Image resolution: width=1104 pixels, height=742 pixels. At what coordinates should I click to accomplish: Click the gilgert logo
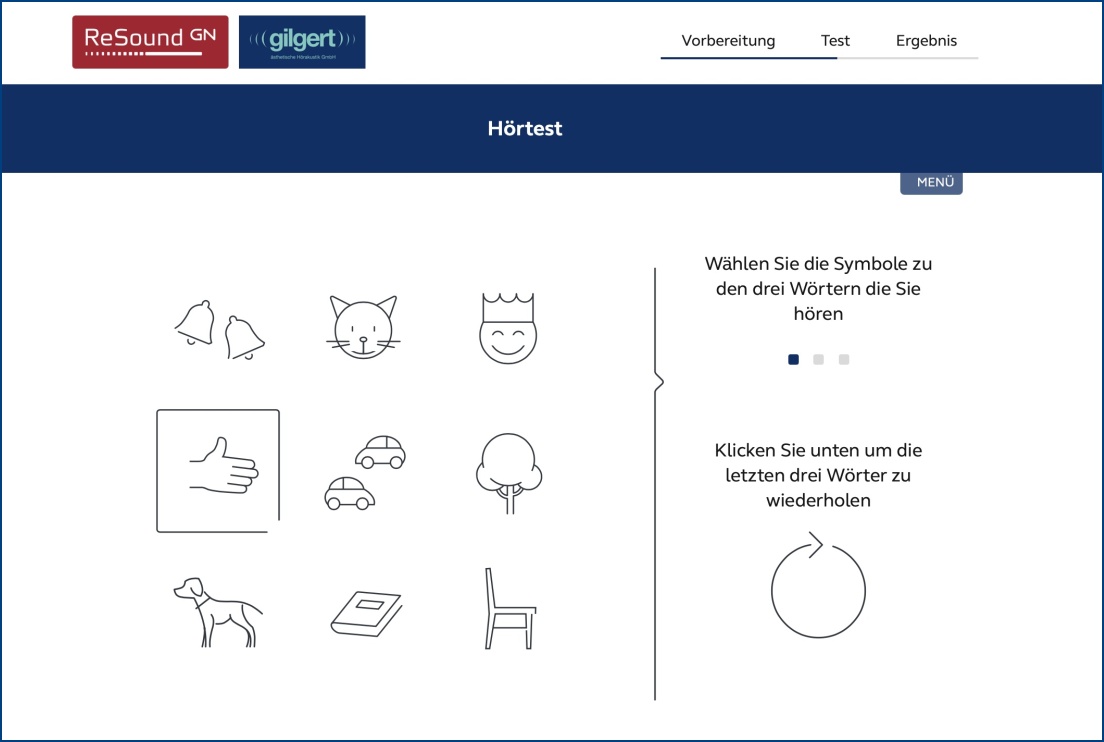[x=302, y=42]
